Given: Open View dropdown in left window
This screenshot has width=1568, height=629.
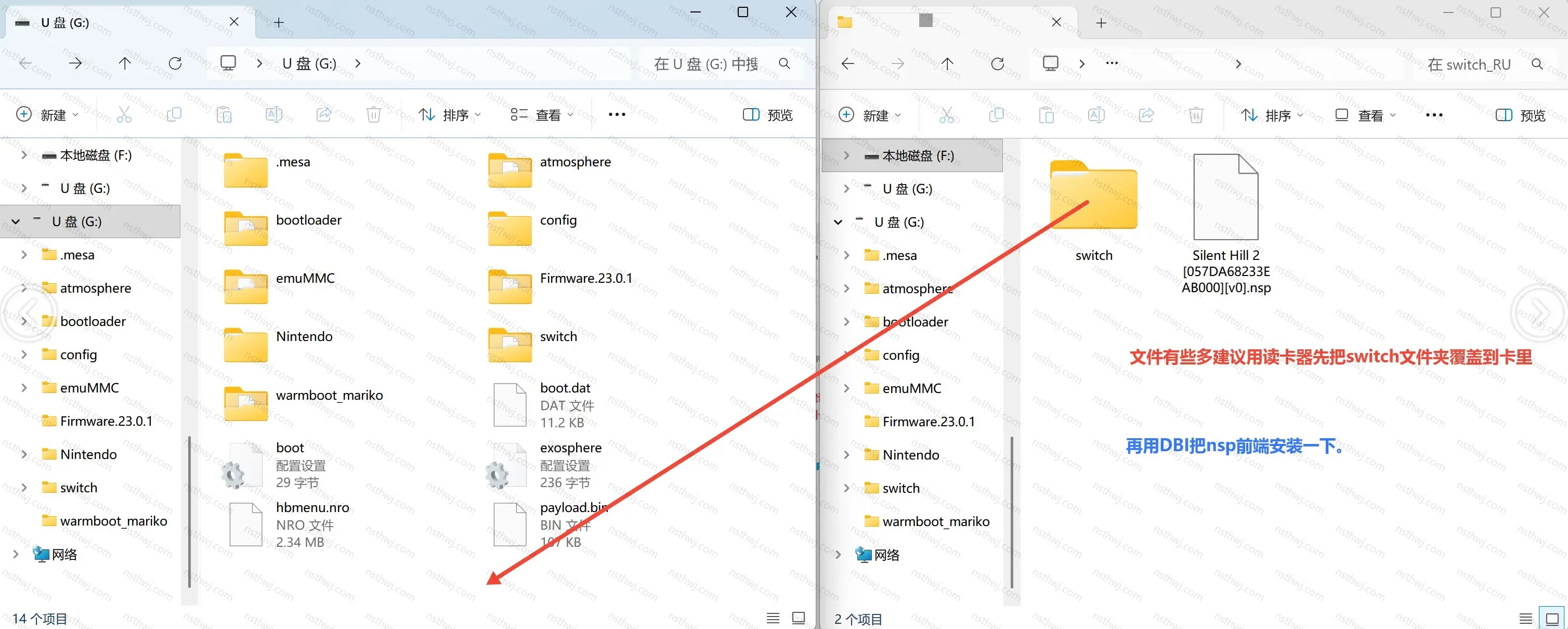Looking at the screenshot, I should [x=542, y=115].
